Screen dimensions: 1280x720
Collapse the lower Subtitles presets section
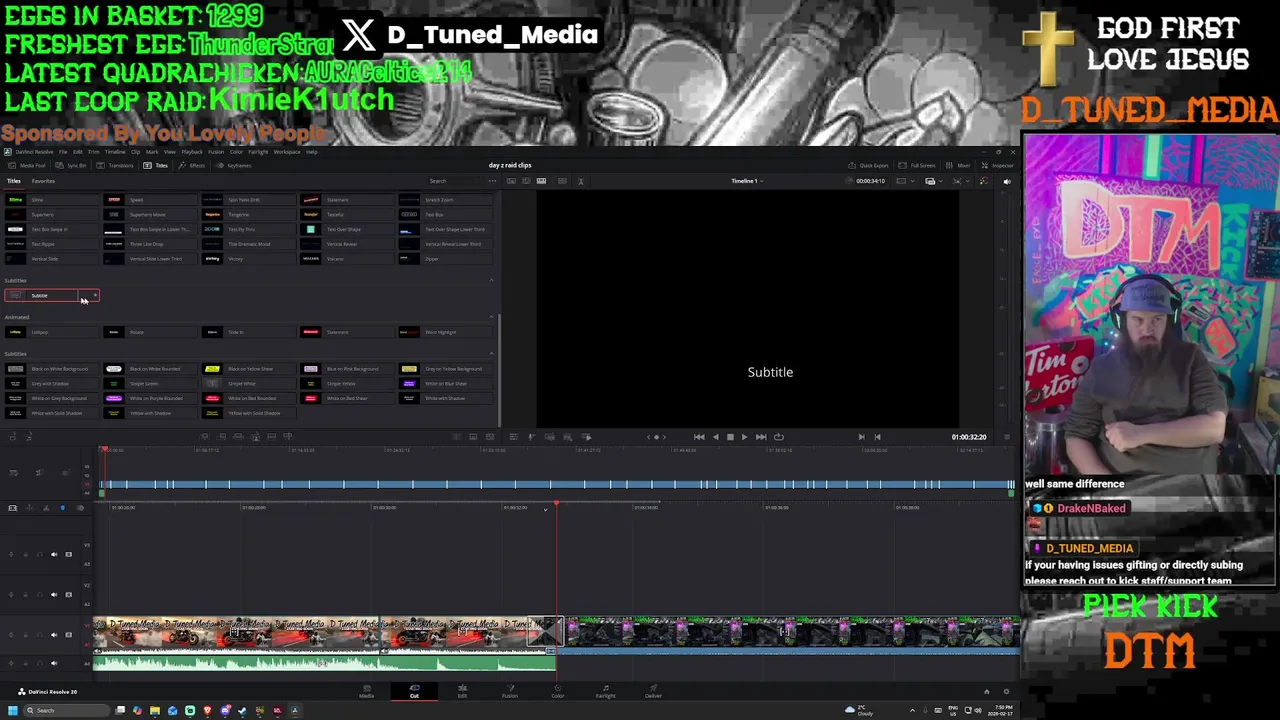[x=491, y=354]
